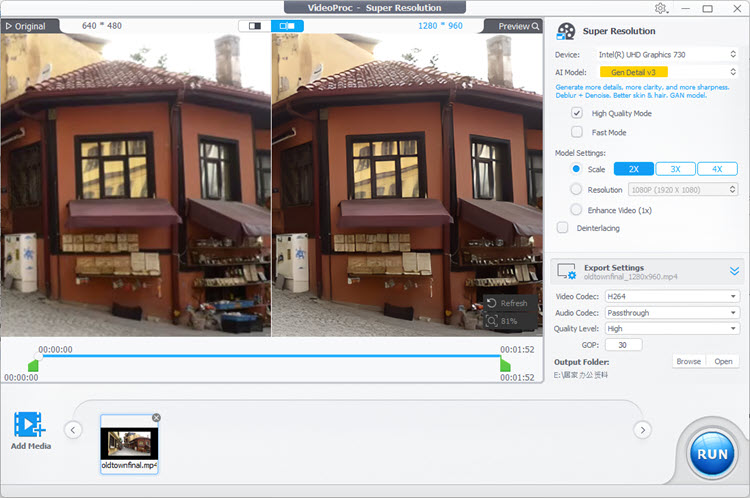750x499 pixels.
Task: Remove oldtownfinal.mp4 clip with X icon
Action: tap(156, 418)
